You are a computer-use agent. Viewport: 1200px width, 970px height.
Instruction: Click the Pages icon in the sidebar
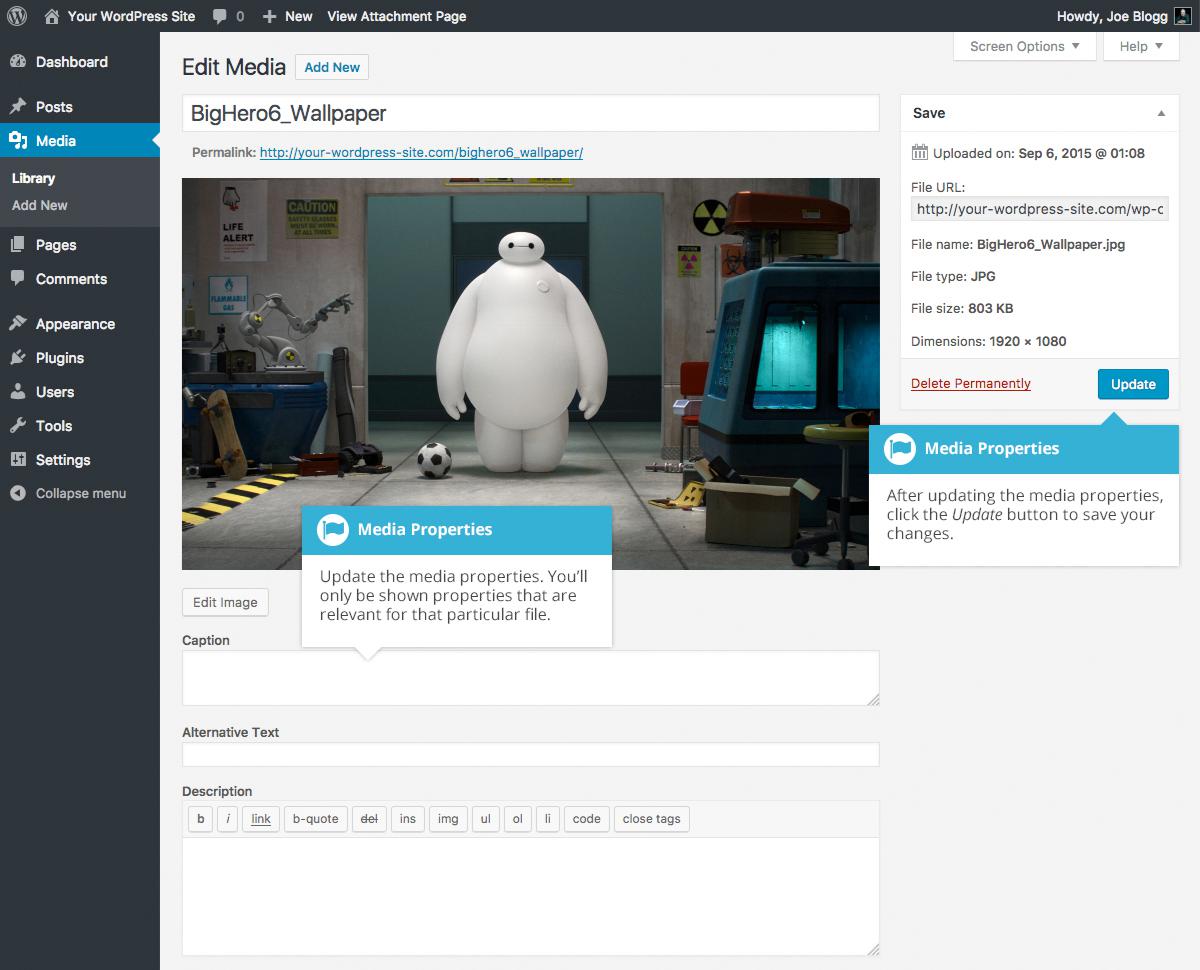[18, 245]
